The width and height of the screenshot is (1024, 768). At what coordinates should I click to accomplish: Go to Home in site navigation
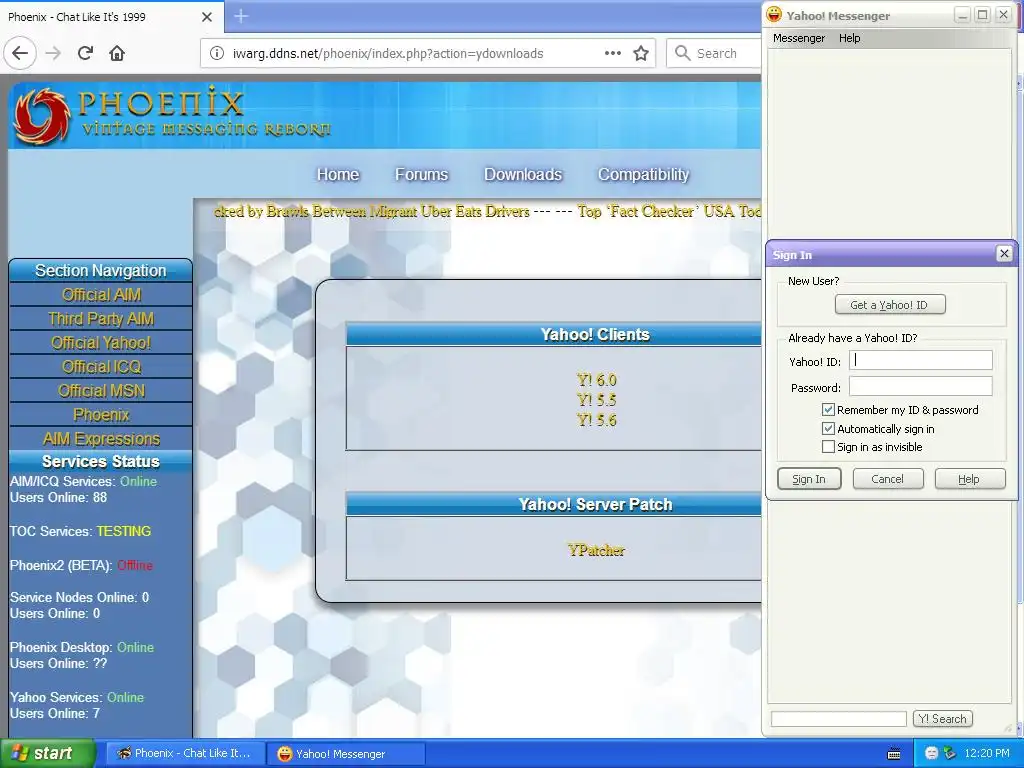[x=338, y=174]
